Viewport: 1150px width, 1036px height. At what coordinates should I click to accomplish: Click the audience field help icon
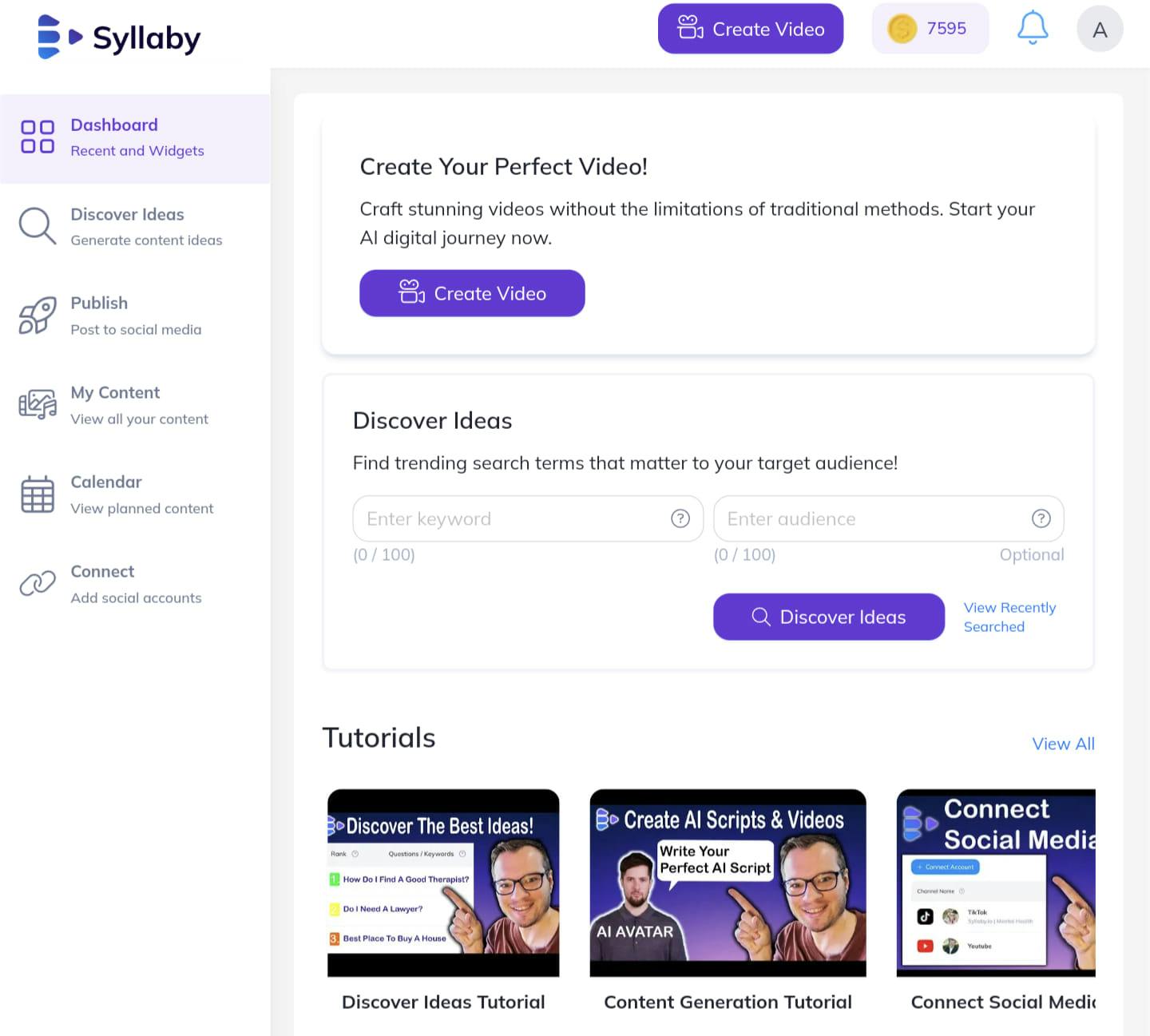coord(1041,519)
